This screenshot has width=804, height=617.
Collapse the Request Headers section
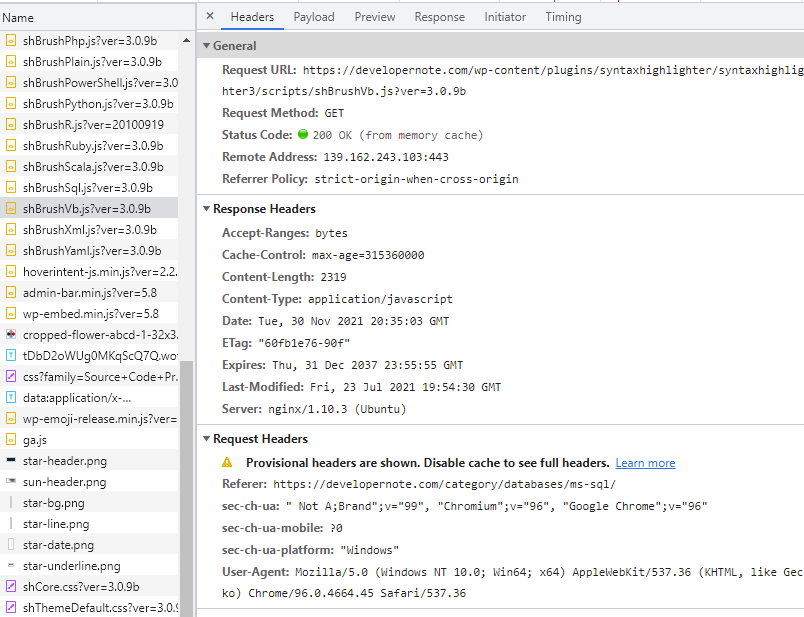(206, 439)
